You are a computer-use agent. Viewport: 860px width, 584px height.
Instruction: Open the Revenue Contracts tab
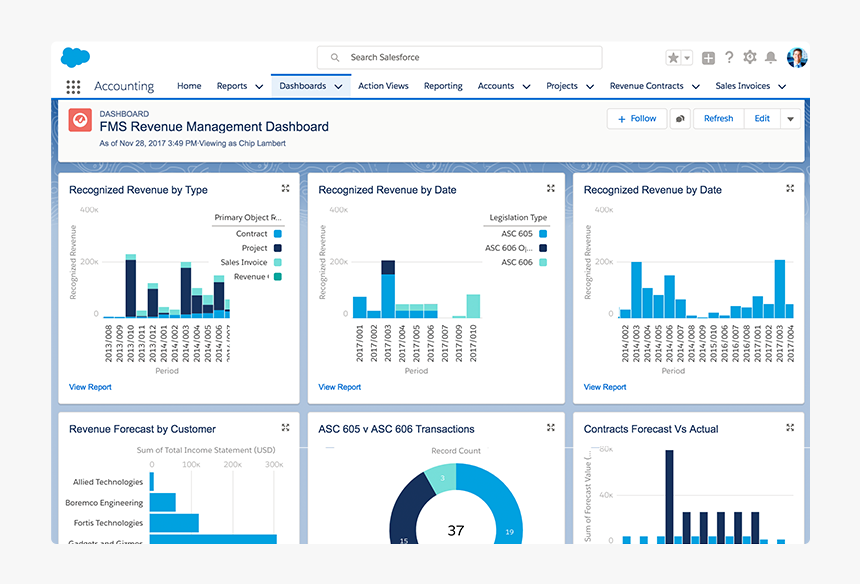pos(647,86)
